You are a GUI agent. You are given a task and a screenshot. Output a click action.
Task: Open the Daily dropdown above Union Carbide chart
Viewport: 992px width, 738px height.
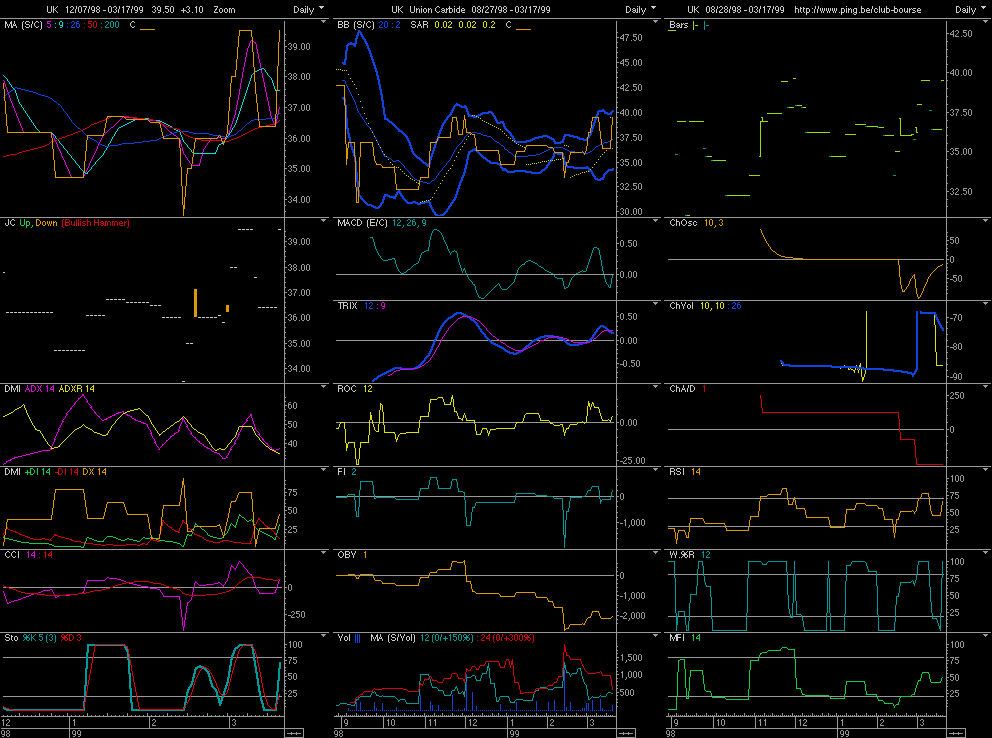click(x=641, y=9)
